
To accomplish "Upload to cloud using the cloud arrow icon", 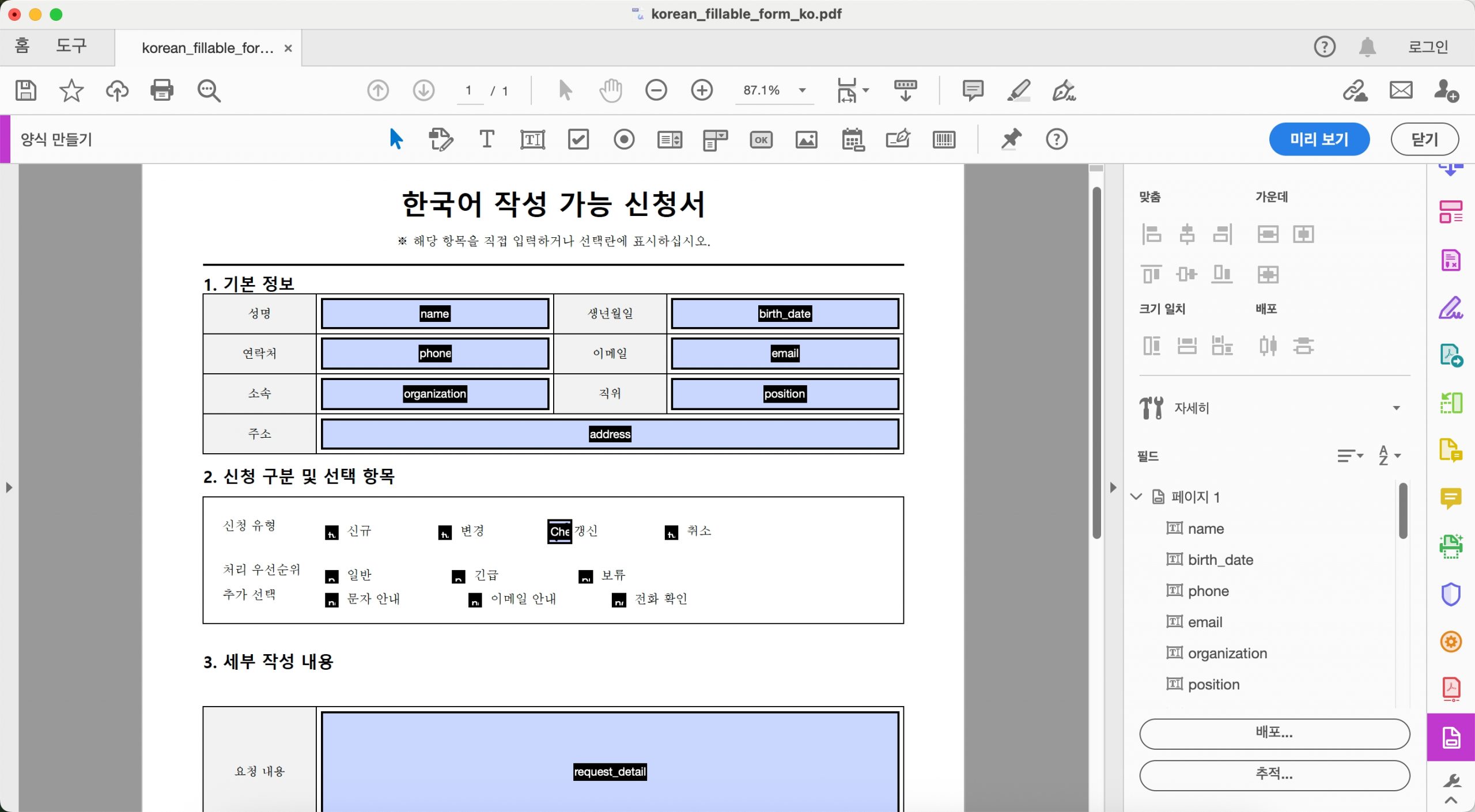I will (117, 90).
